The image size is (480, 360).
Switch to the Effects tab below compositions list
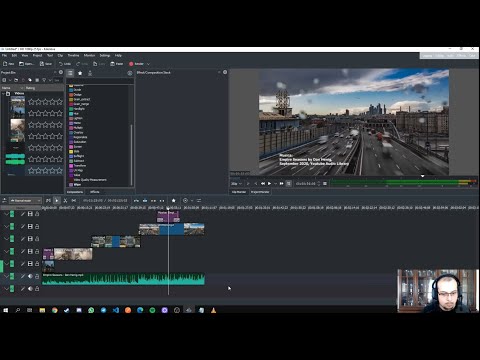[x=95, y=192]
